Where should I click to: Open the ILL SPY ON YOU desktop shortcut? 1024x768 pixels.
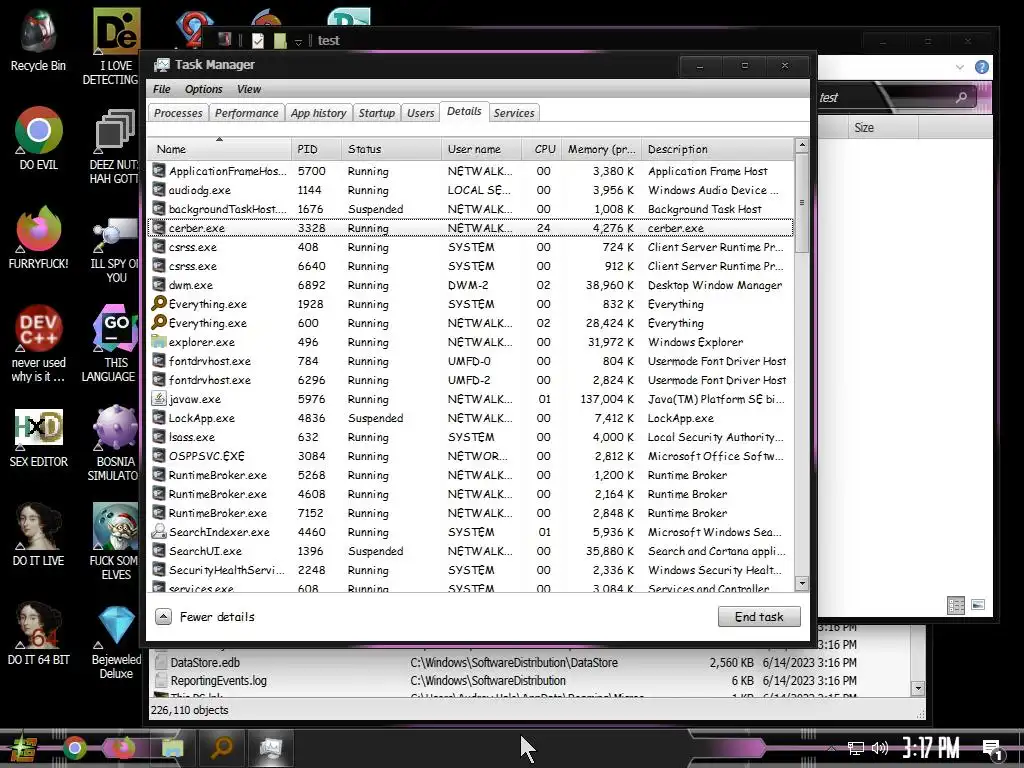(115, 247)
